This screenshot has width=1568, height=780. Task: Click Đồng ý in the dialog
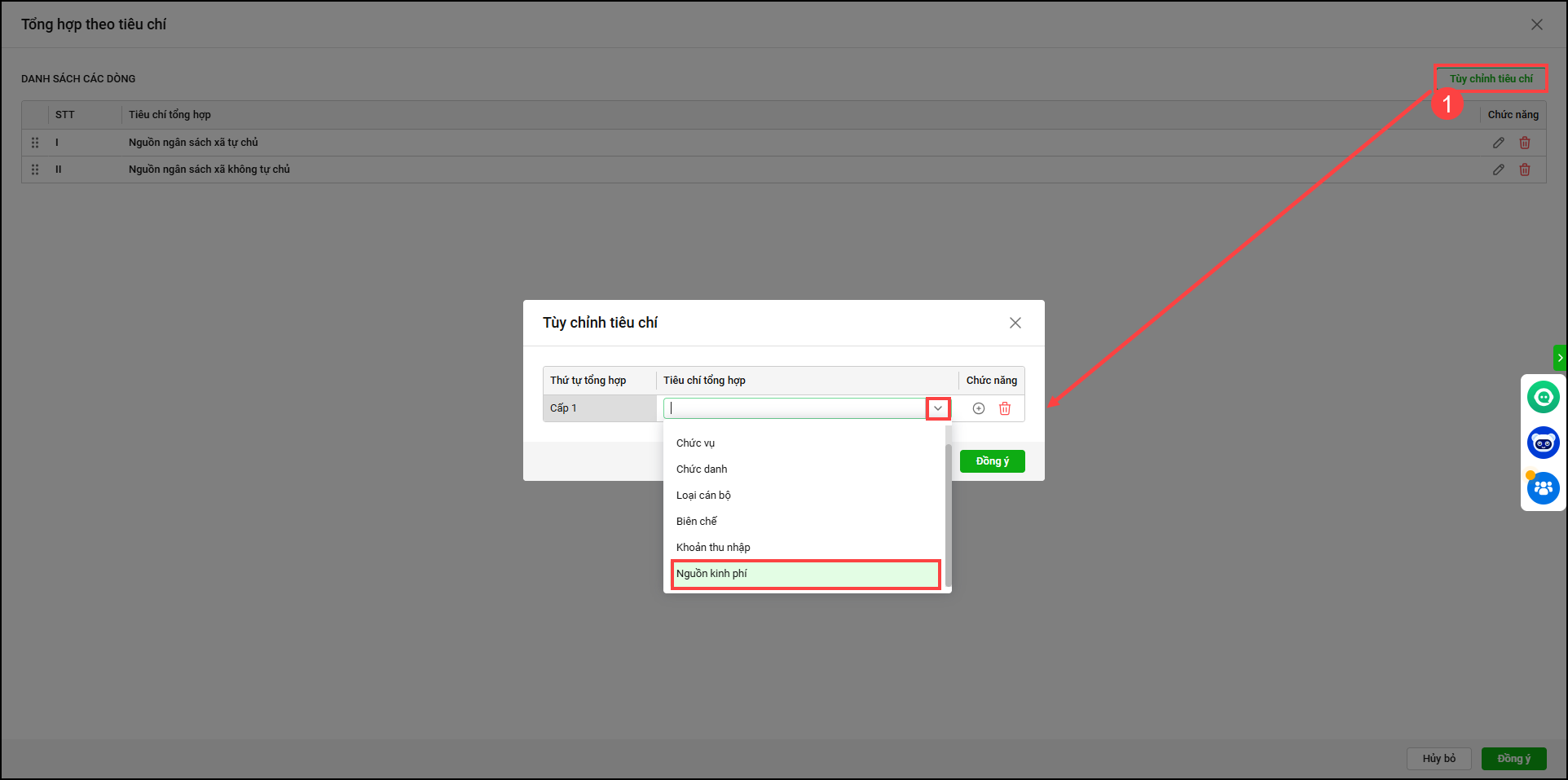coord(992,461)
